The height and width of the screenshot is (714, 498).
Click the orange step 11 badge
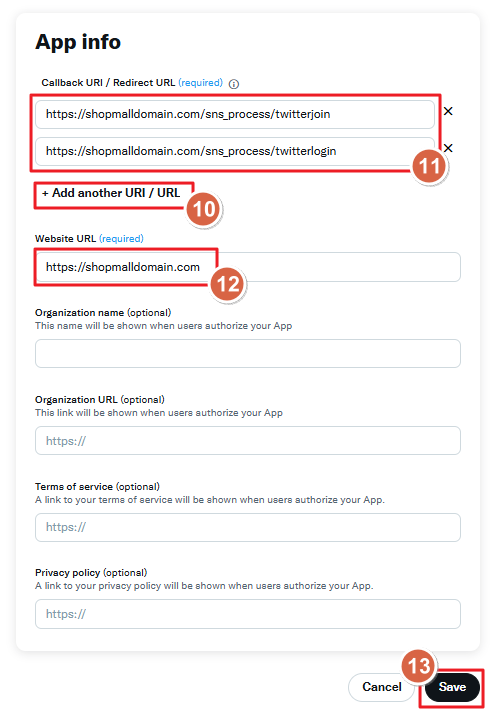429,166
